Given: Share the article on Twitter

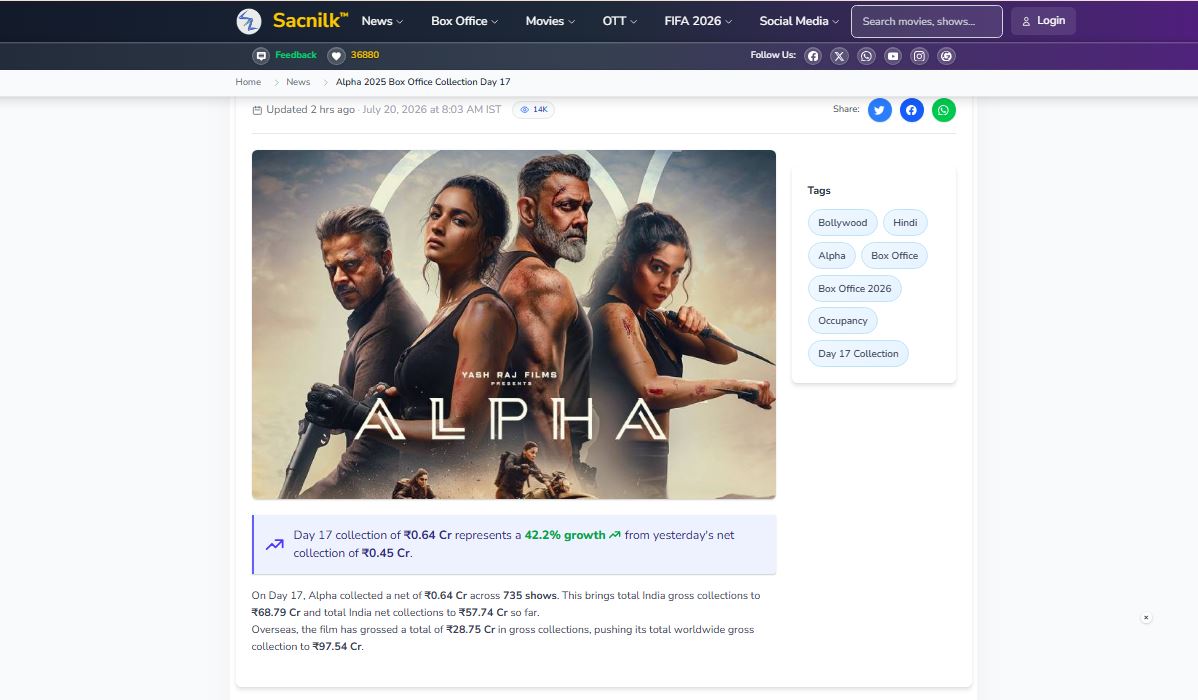Looking at the screenshot, I should [880, 110].
